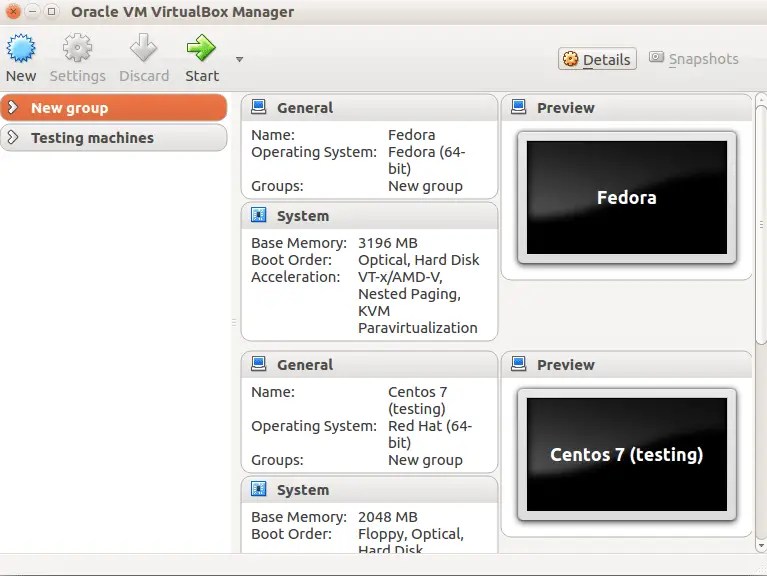Click the Centos 7 General section icon
This screenshot has width=767, height=576.
(258, 364)
